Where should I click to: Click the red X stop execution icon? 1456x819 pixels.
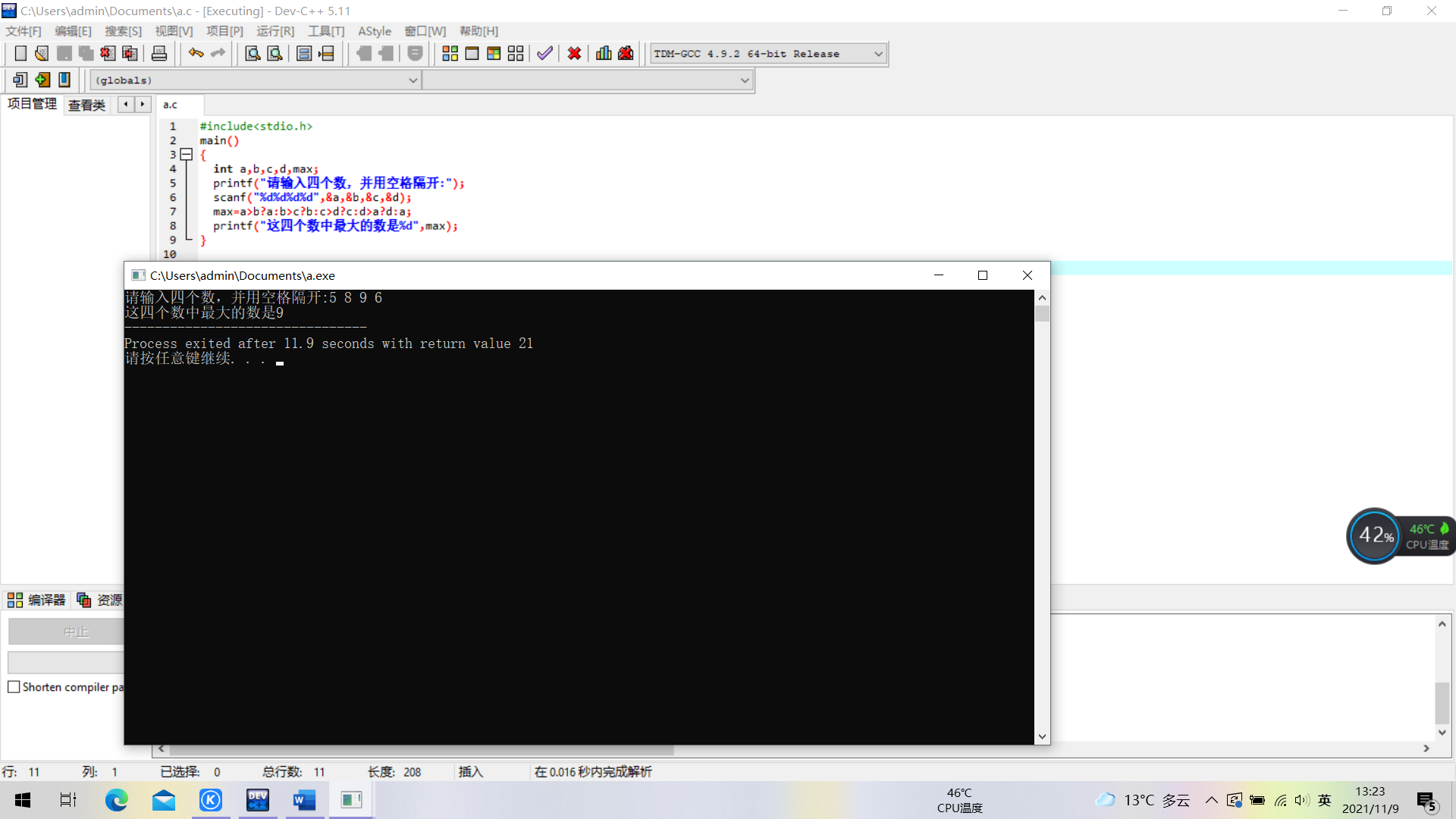[x=574, y=53]
